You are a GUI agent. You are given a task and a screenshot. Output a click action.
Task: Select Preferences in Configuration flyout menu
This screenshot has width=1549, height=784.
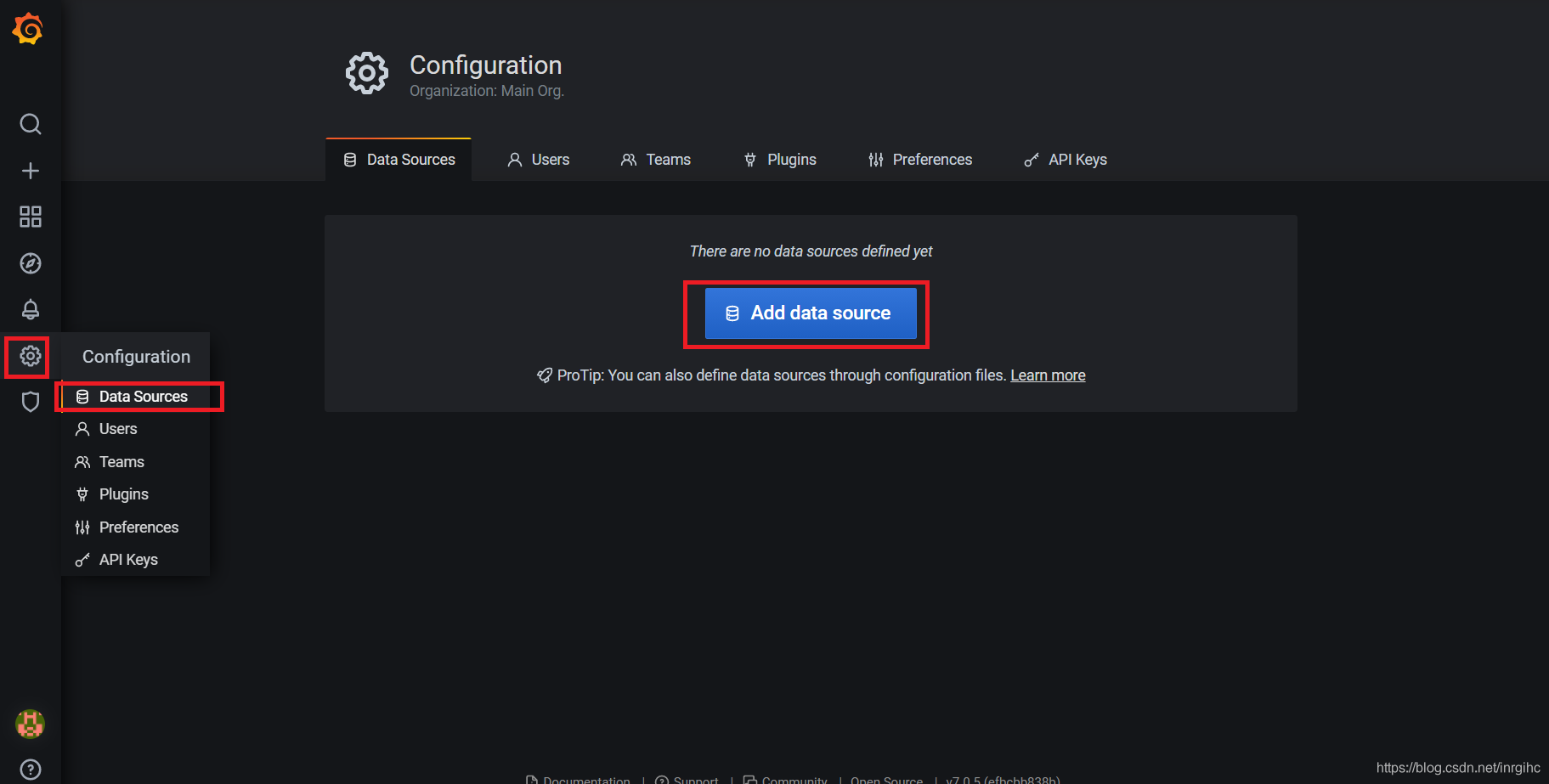139,527
